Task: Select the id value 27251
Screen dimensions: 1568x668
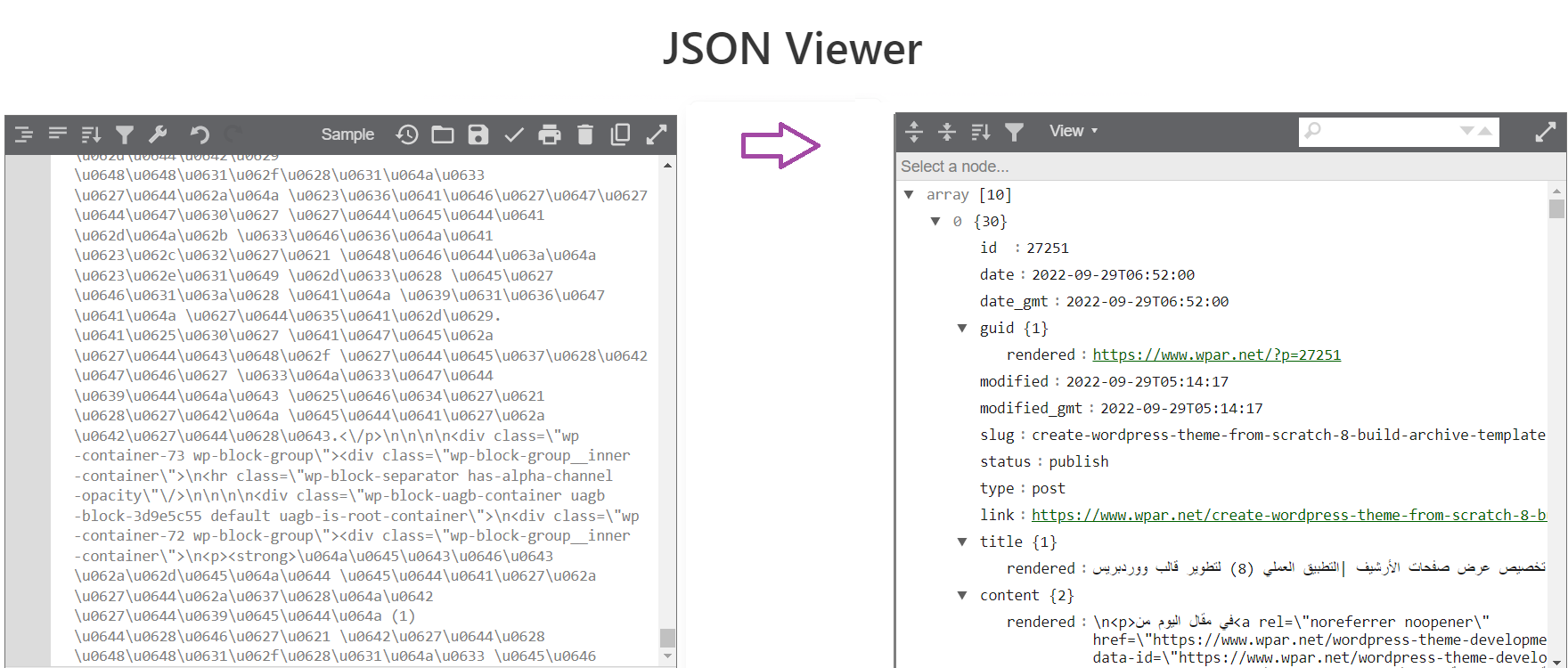Action: tap(1047, 248)
